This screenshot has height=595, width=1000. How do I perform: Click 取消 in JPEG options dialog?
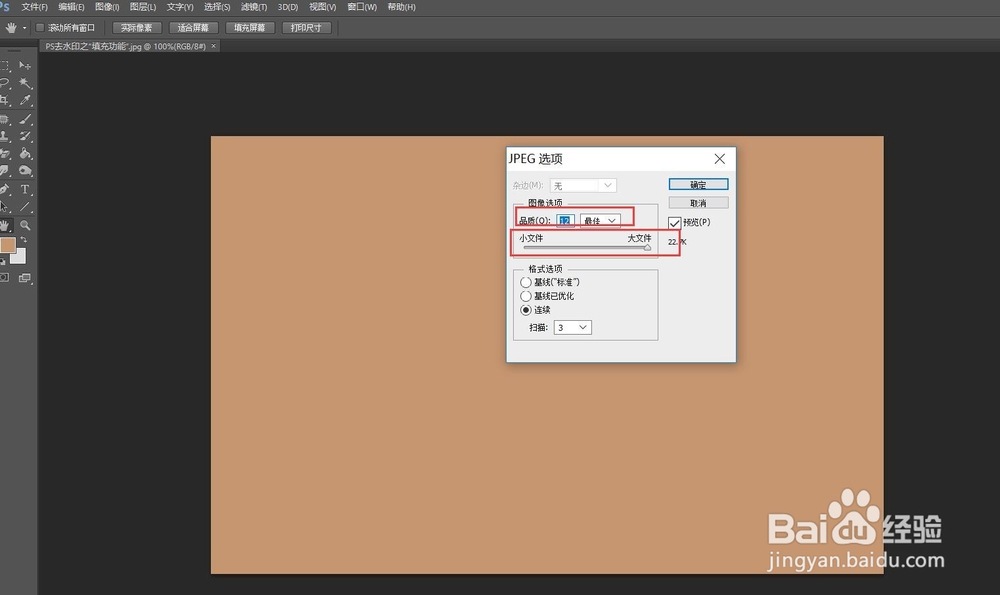[x=698, y=203]
